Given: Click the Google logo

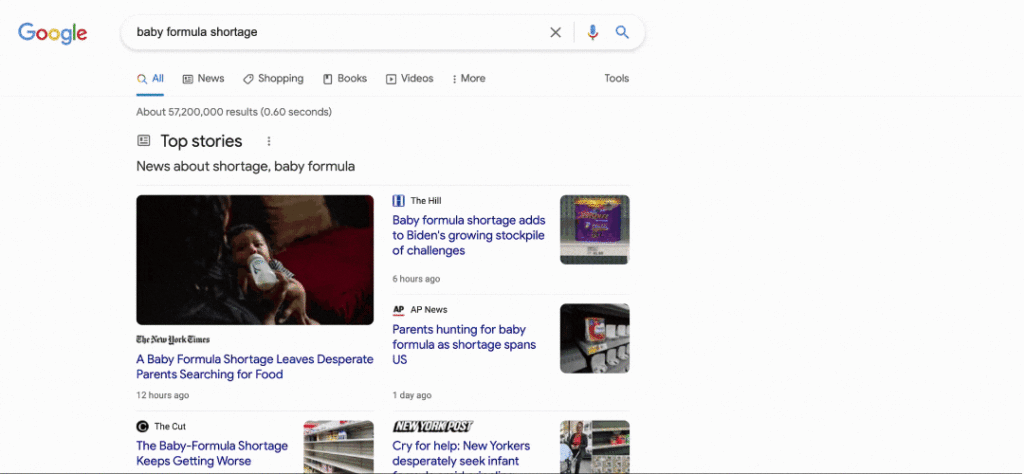Looking at the screenshot, I should coord(52,33).
